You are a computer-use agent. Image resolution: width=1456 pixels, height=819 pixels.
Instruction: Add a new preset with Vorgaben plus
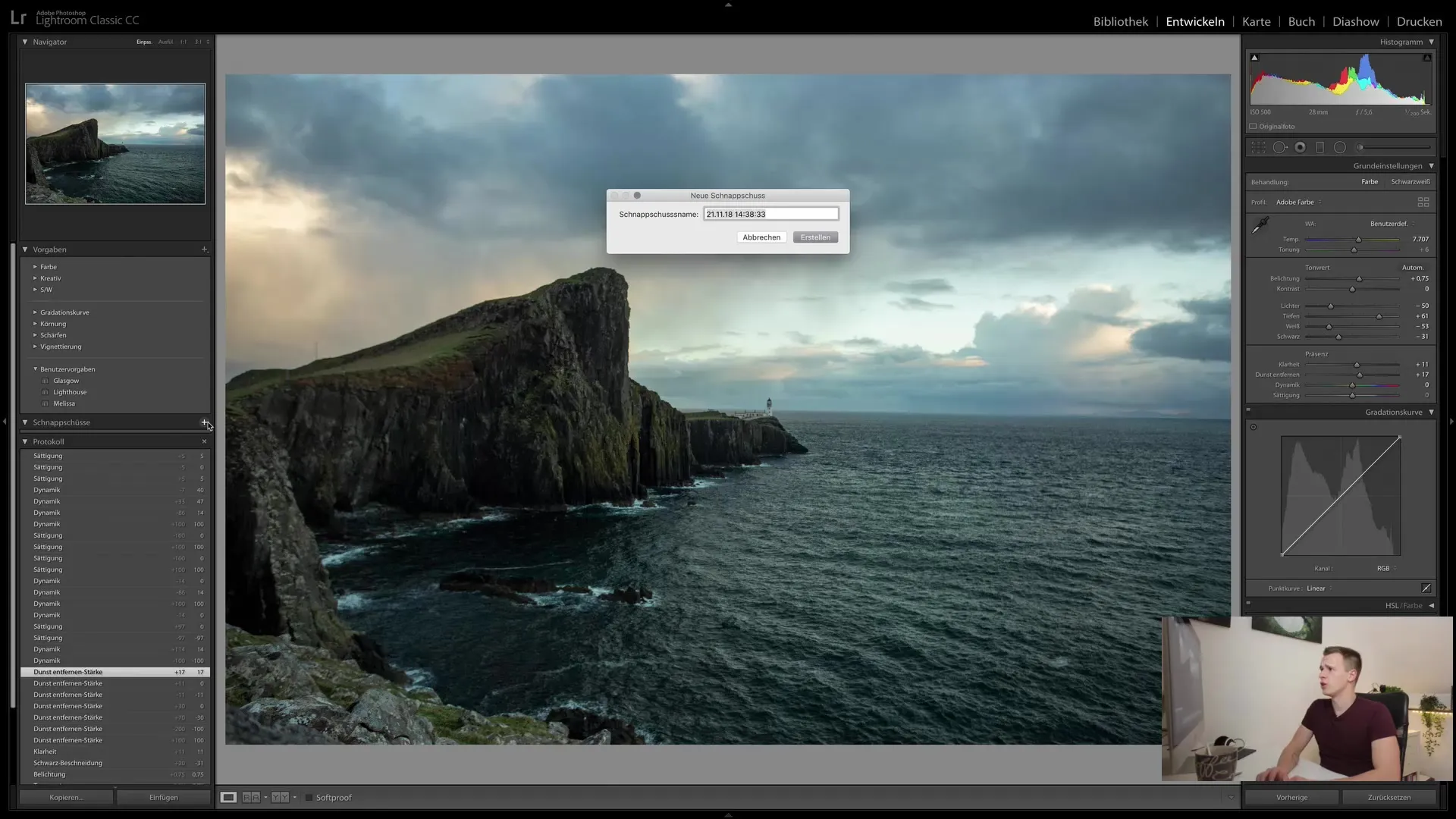coord(204,249)
